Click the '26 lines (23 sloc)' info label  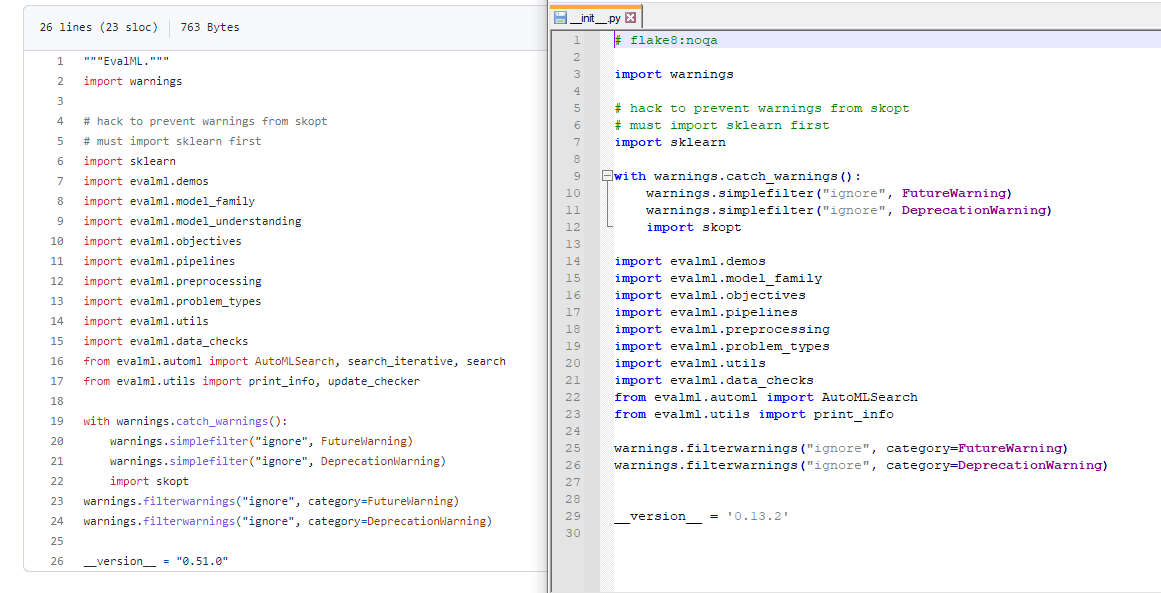[100, 27]
